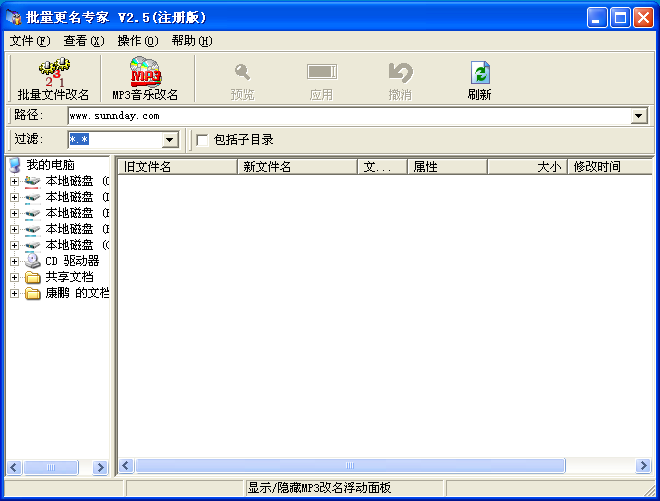Expand the 共享文档 tree node

(x=14, y=277)
